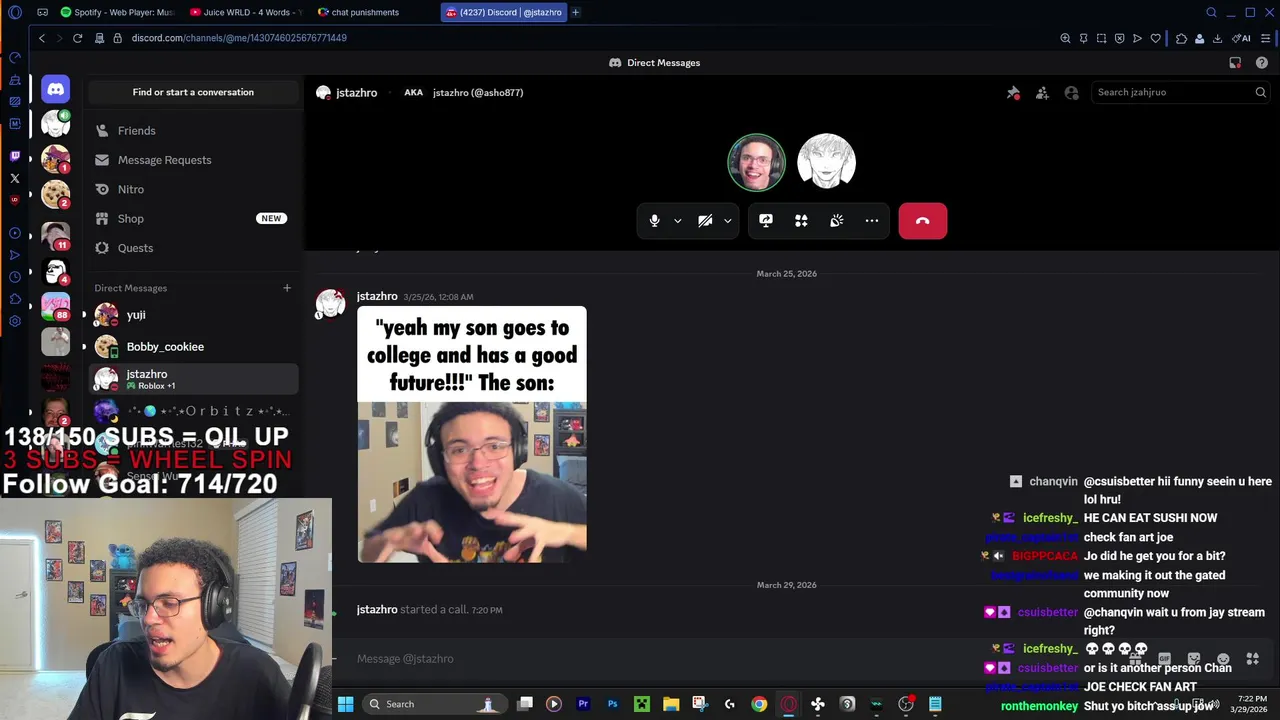Start an activity from call controls
This screenshot has width=1280, height=720.
tap(801, 221)
